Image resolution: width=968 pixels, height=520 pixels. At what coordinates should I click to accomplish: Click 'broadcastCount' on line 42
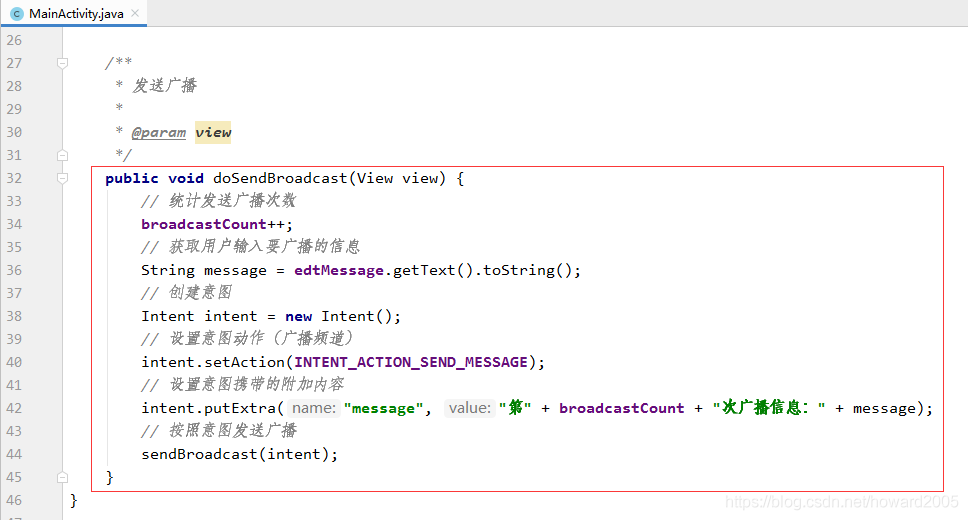622,408
